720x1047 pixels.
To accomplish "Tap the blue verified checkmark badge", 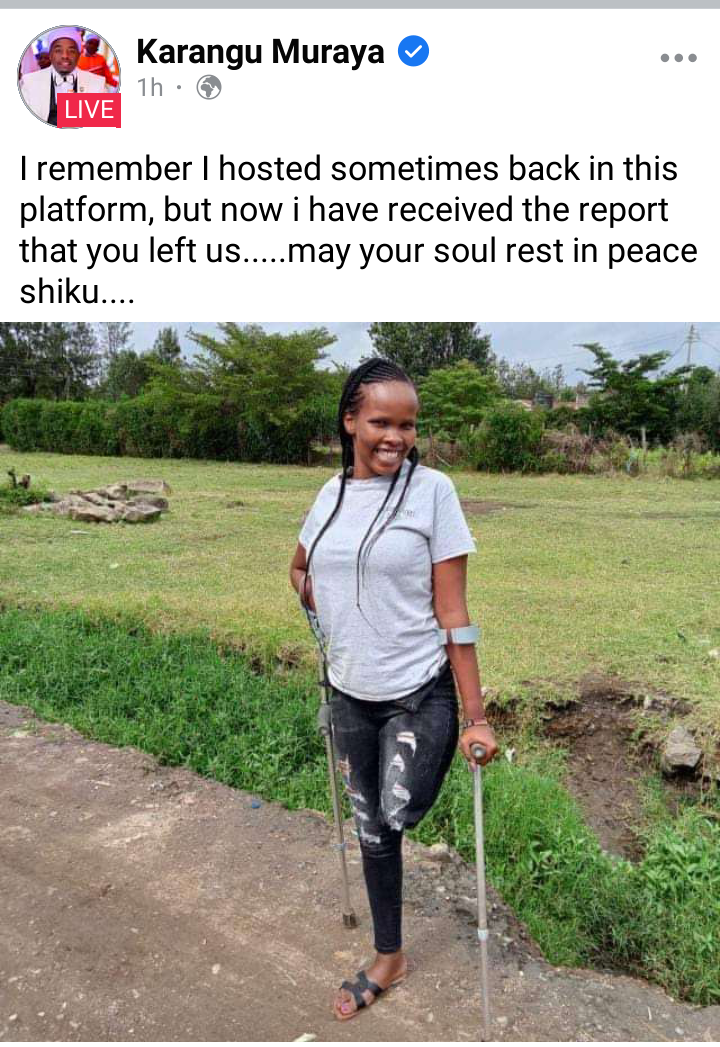I will 413,51.
